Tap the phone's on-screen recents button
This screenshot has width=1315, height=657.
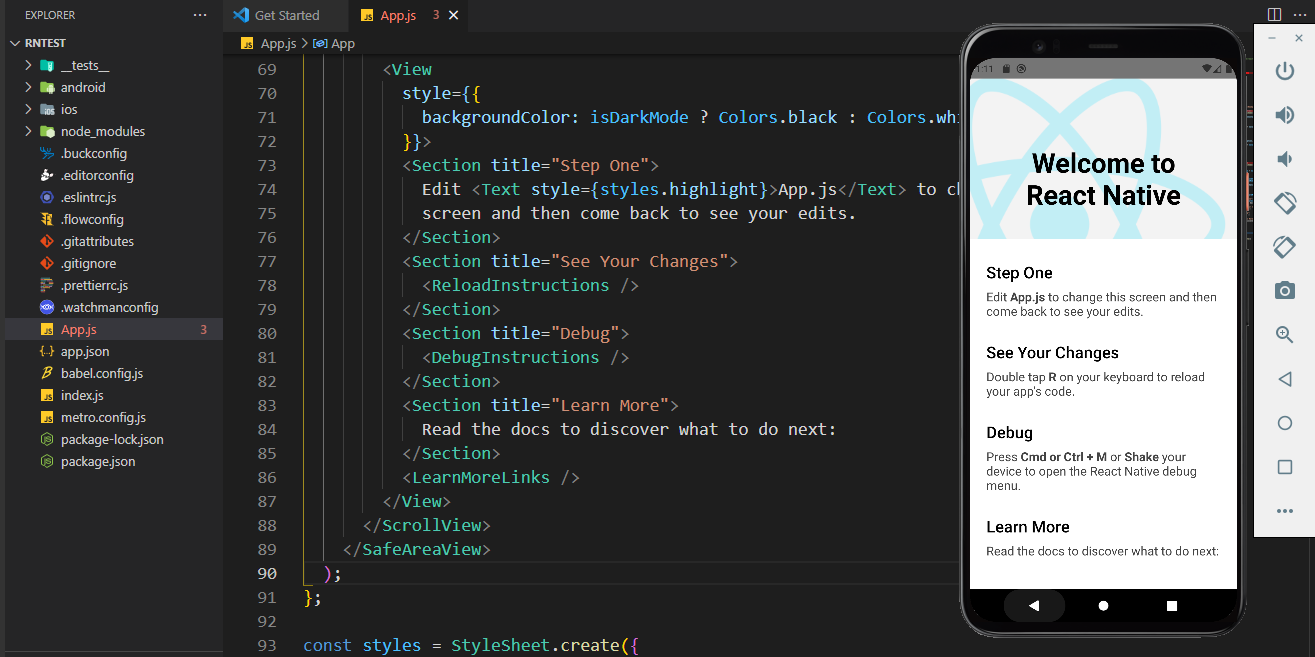click(x=1172, y=606)
